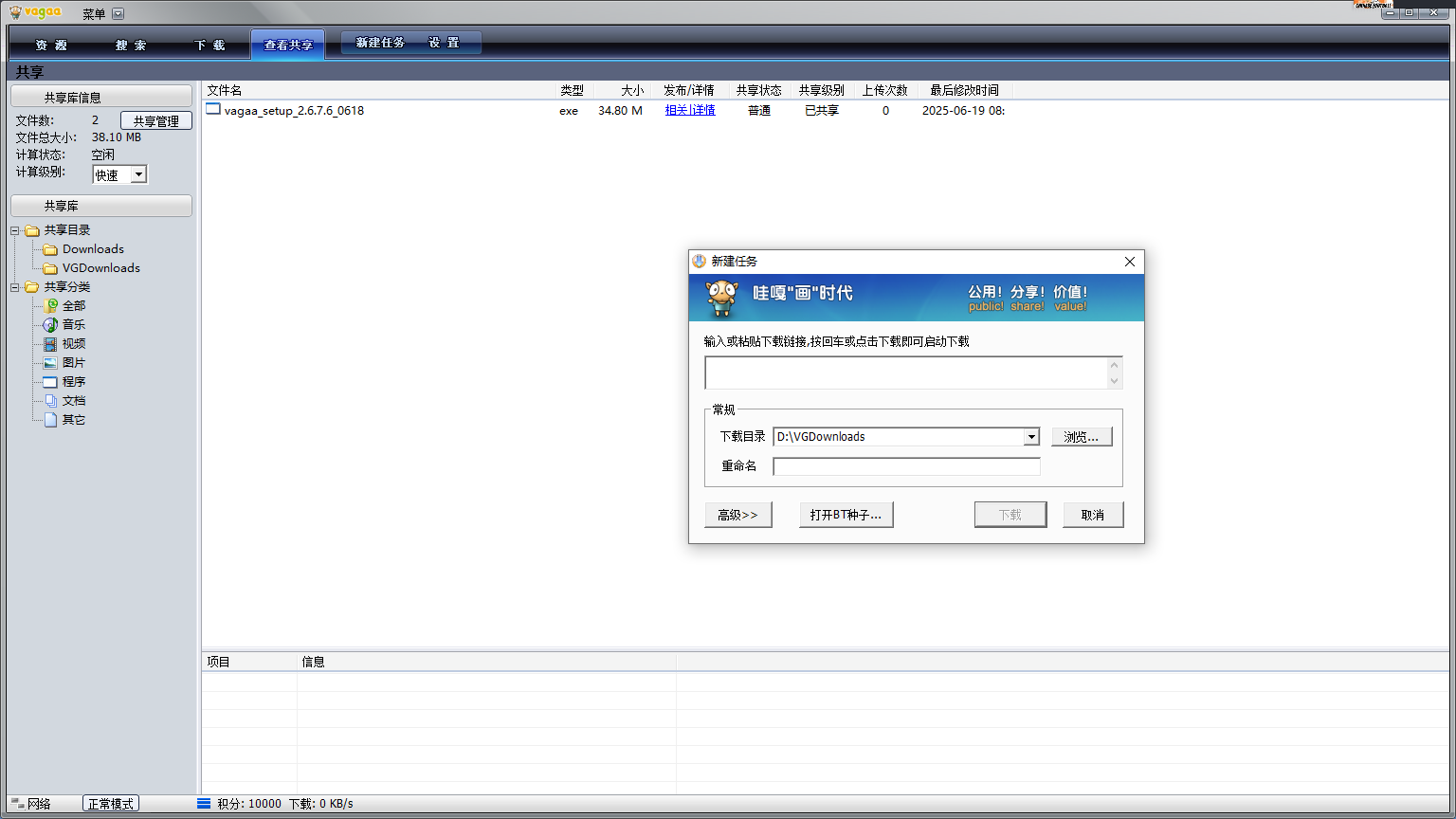Select the 程序 program category icon
The image size is (1456, 819).
click(50, 382)
